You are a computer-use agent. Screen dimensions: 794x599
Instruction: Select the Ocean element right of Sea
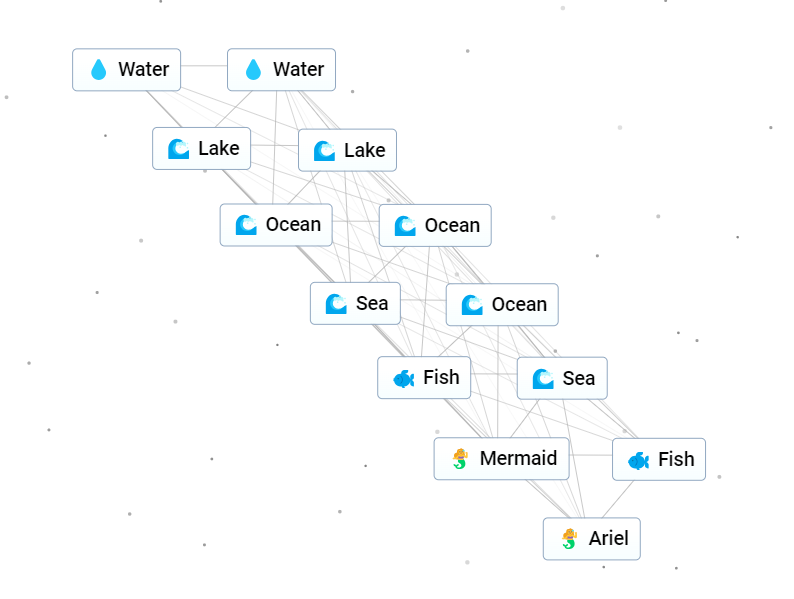[502, 304]
